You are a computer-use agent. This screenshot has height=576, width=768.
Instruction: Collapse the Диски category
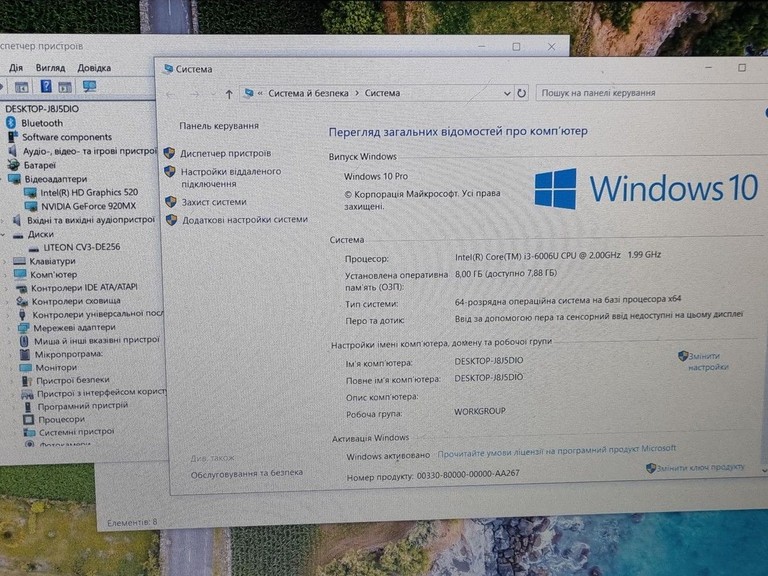pyautogui.click(x=3, y=235)
